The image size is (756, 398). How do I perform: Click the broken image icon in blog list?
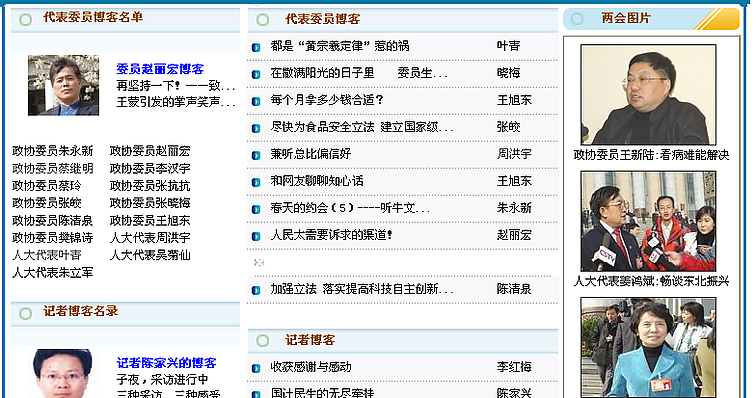coord(259,262)
